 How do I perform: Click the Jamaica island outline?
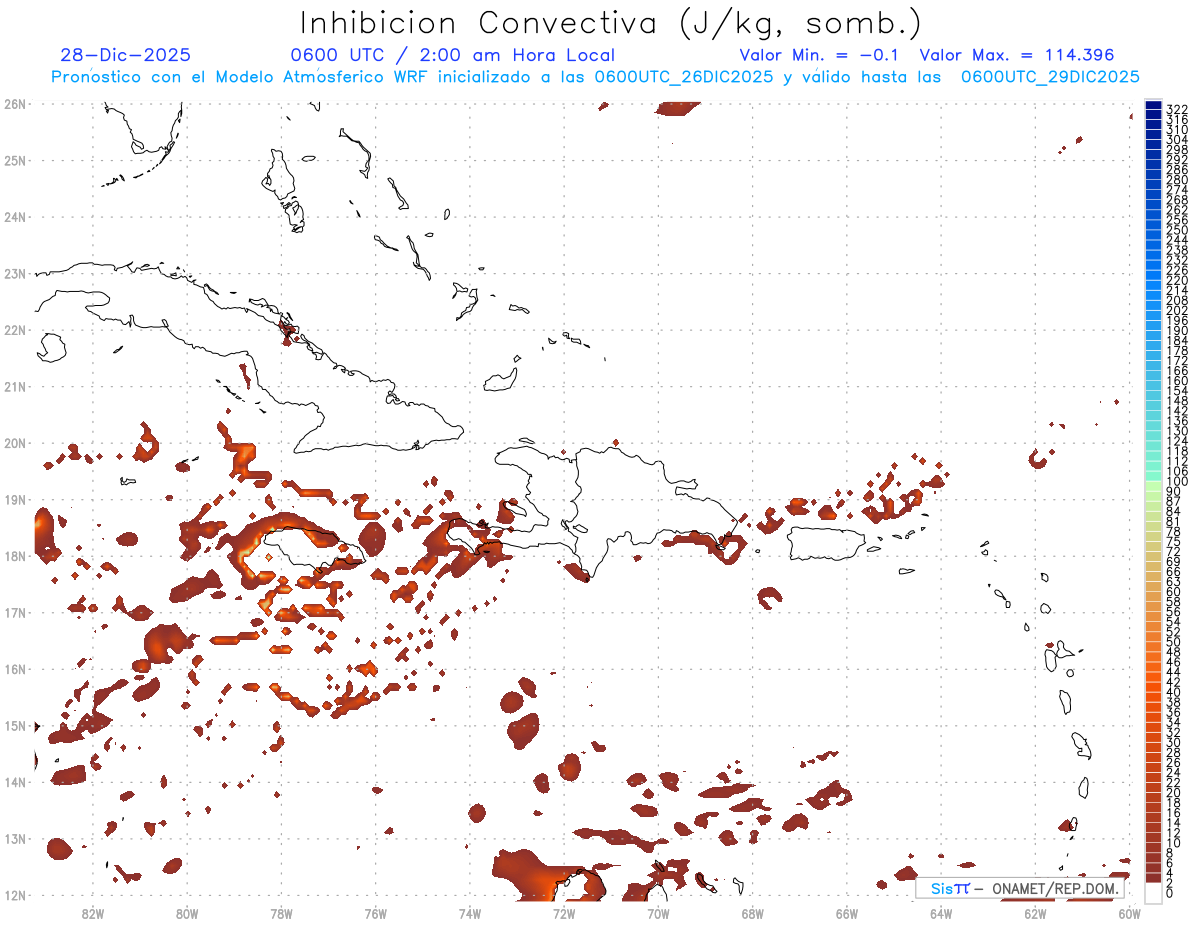tap(312, 551)
